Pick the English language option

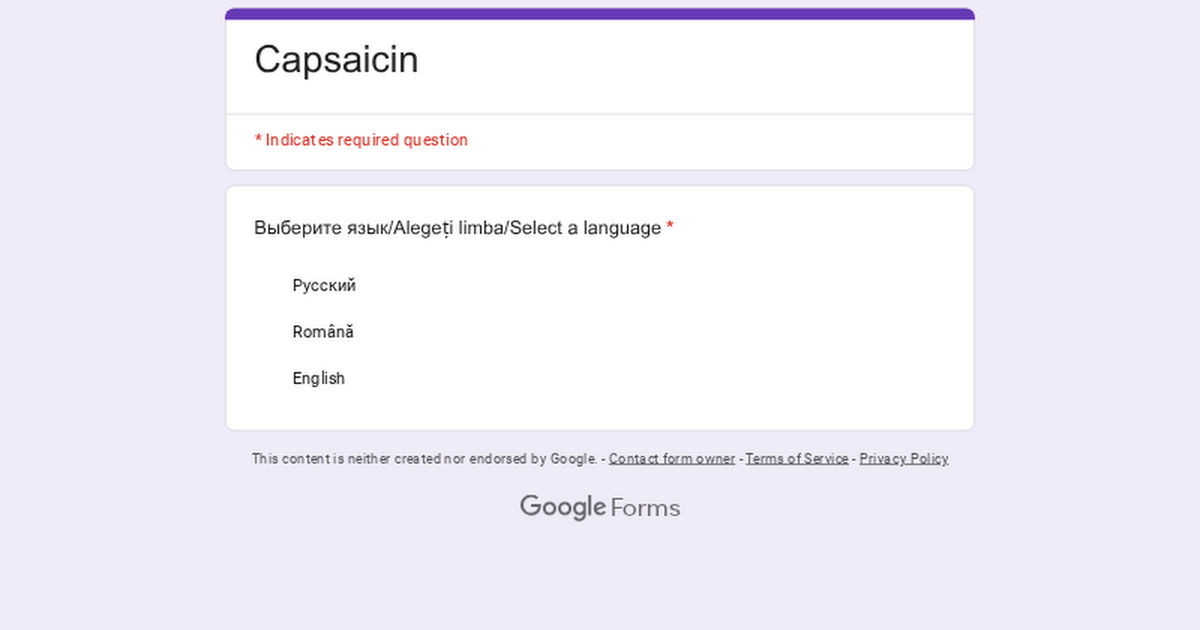tap(318, 379)
